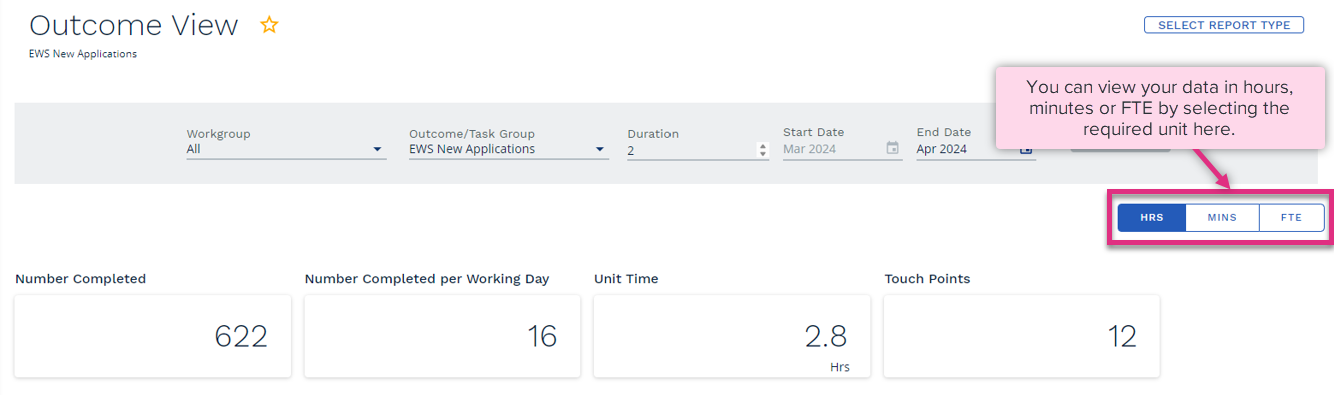Select the Number Completed per Working Day card
The width and height of the screenshot is (1334, 395).
[x=442, y=336]
